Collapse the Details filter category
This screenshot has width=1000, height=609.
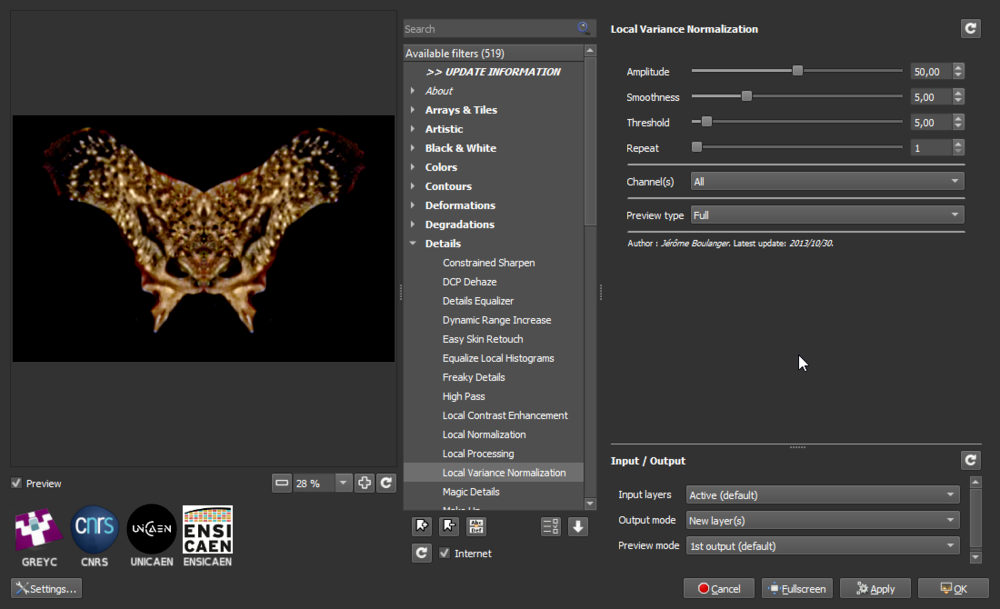[x=412, y=243]
